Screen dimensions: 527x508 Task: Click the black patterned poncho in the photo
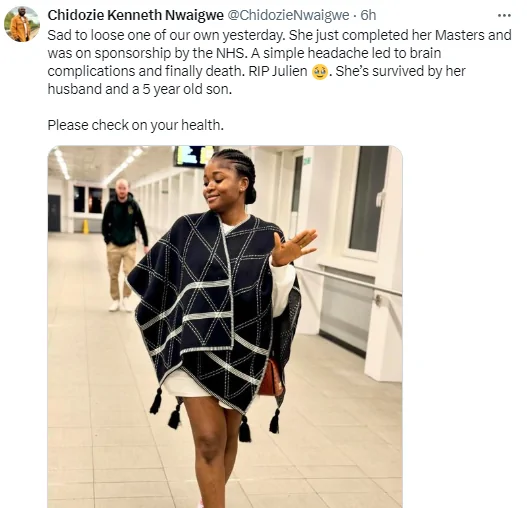click(212, 313)
